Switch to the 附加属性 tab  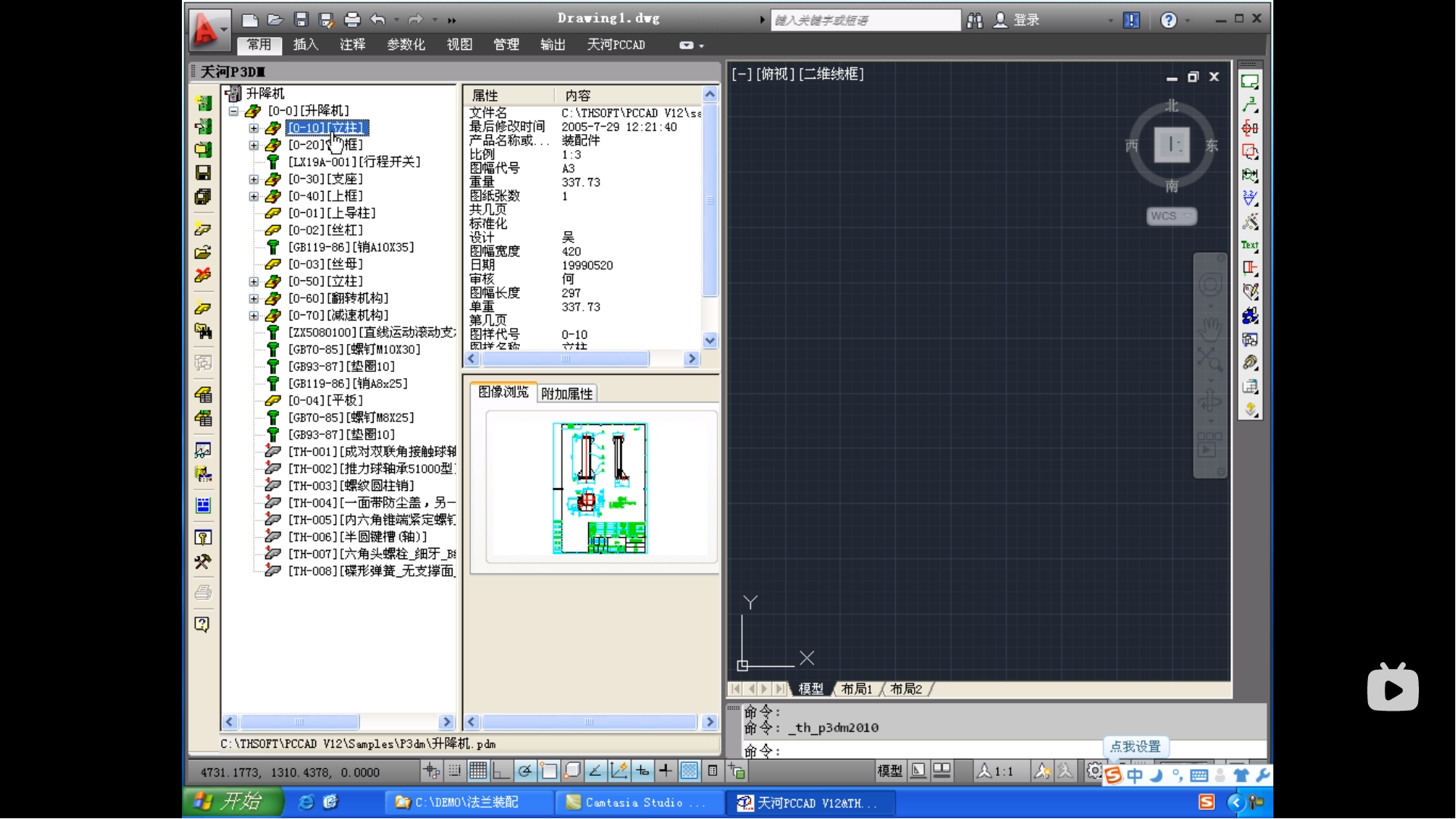coord(567,394)
